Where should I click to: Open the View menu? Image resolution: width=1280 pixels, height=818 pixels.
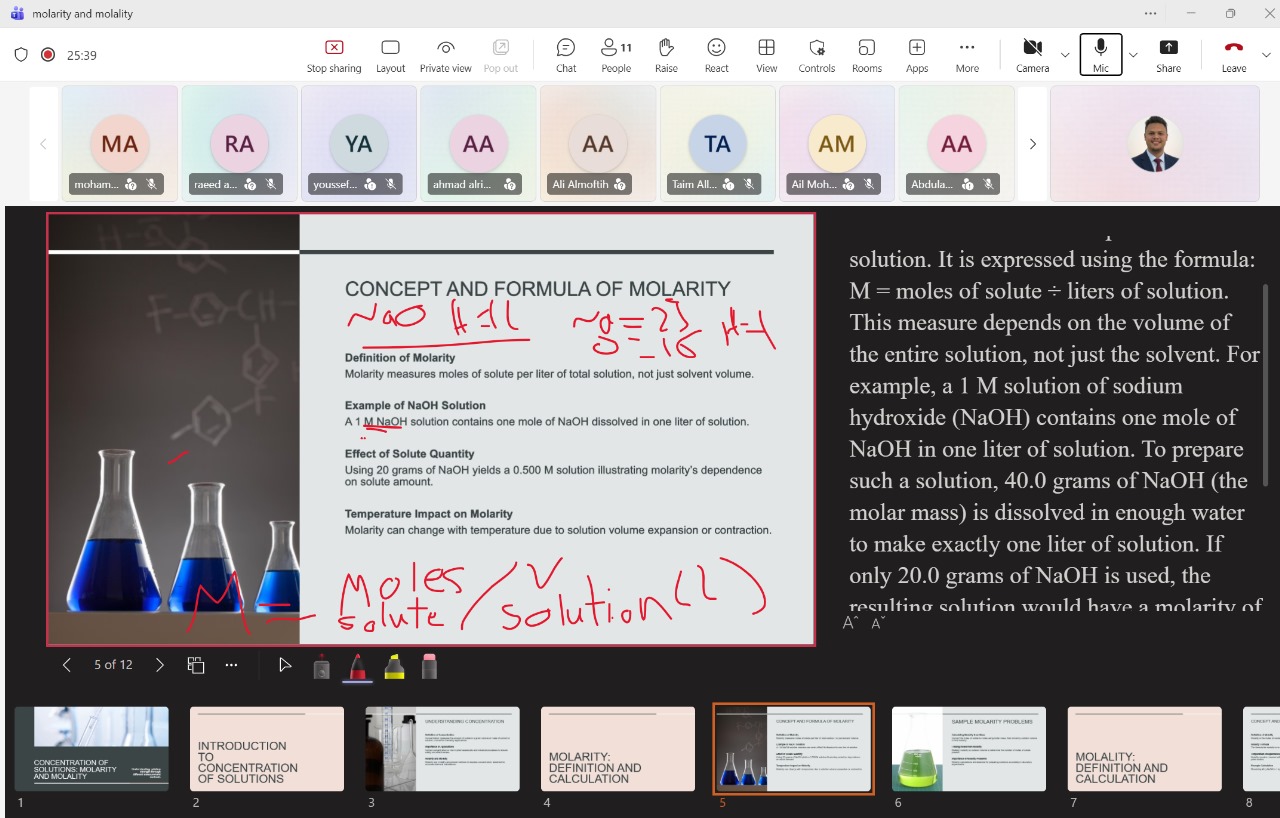766,55
